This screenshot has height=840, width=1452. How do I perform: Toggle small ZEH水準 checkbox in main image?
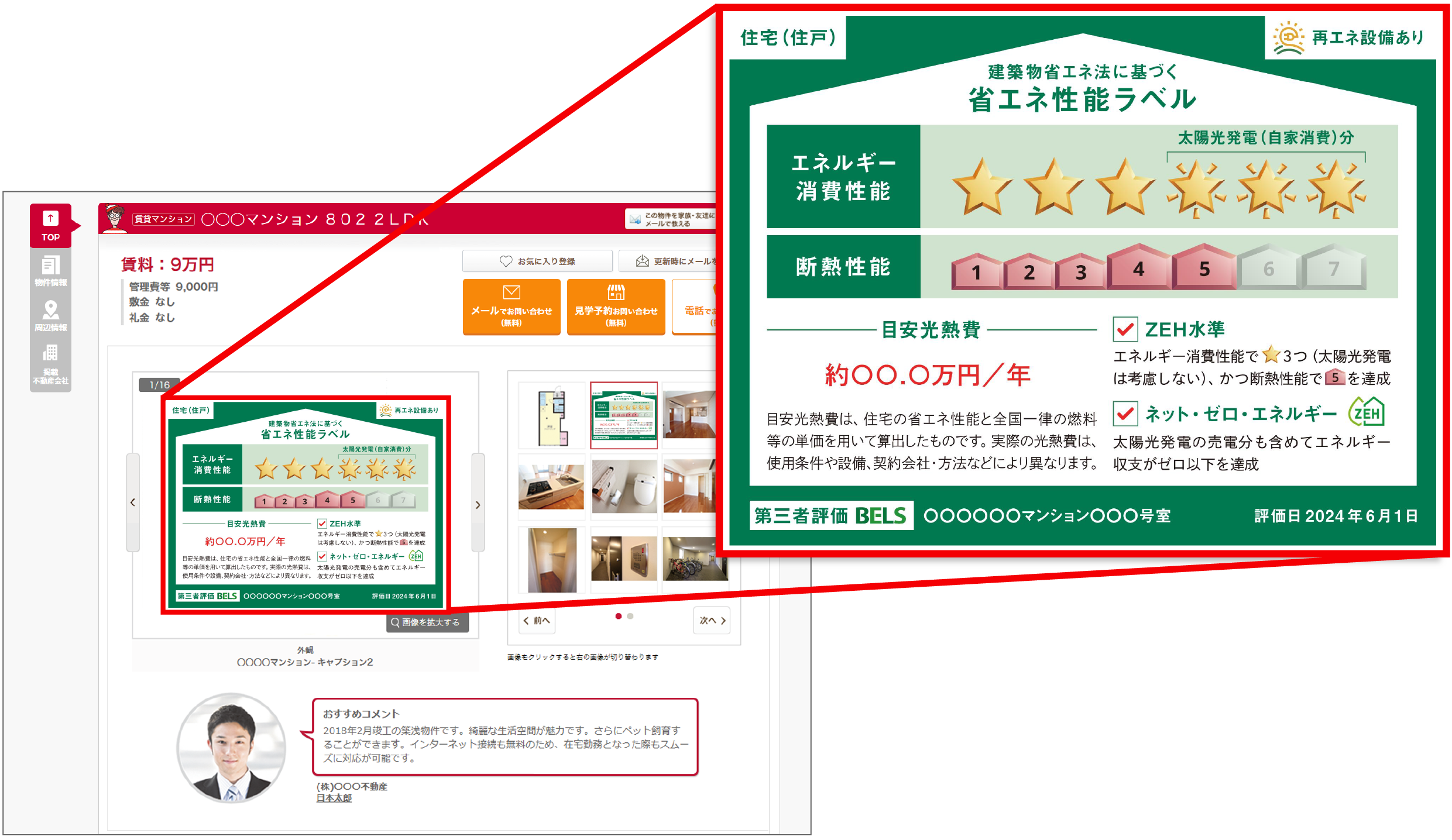pyautogui.click(x=322, y=524)
